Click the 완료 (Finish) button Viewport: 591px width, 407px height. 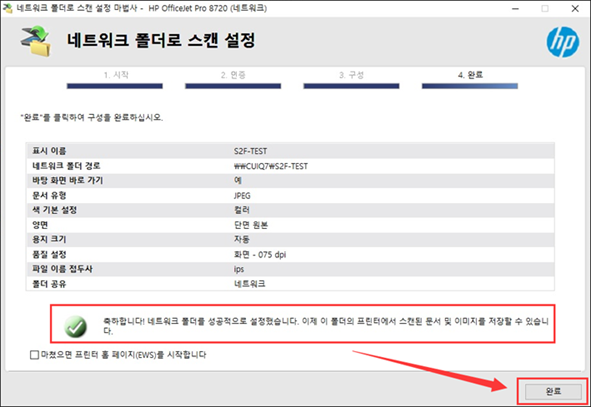(x=553, y=391)
